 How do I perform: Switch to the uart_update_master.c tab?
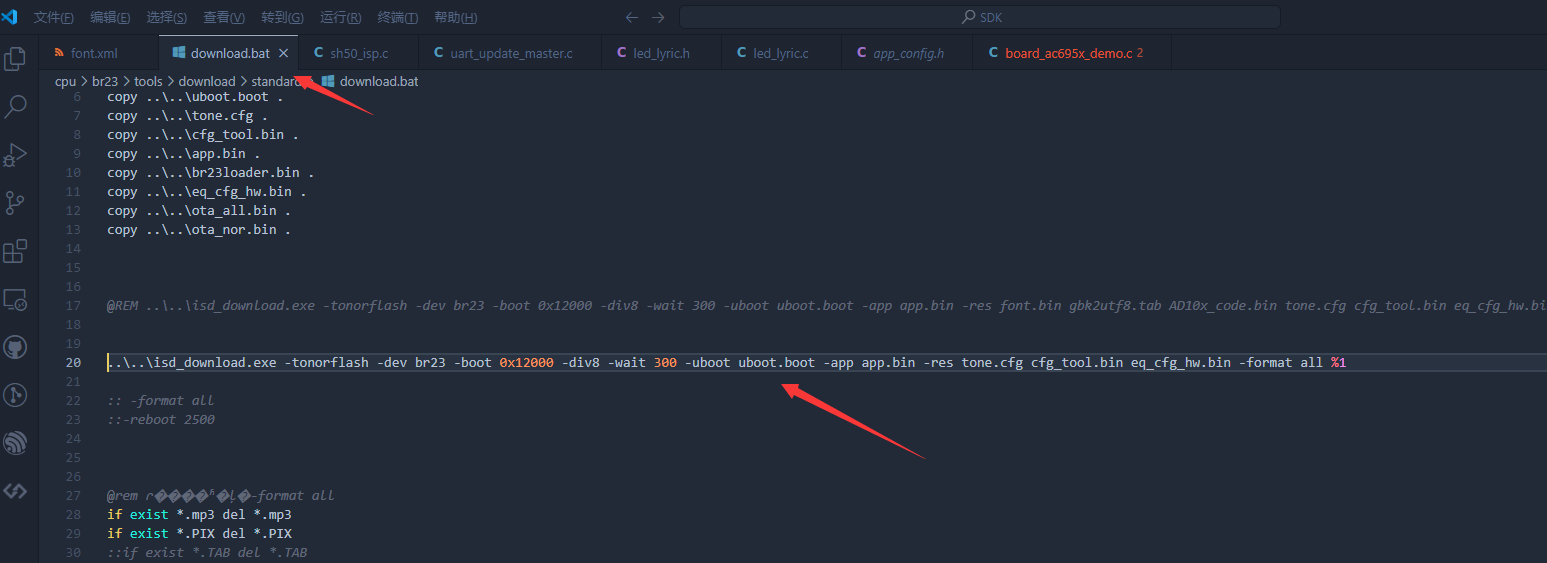pyautogui.click(x=510, y=53)
